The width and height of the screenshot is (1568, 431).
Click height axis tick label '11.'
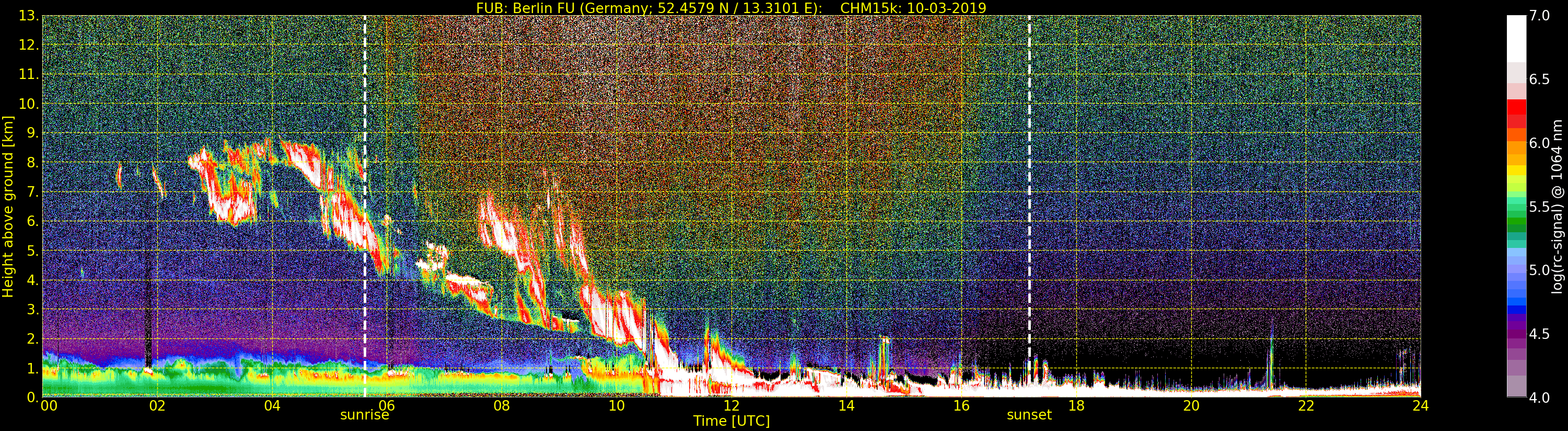click(x=29, y=74)
